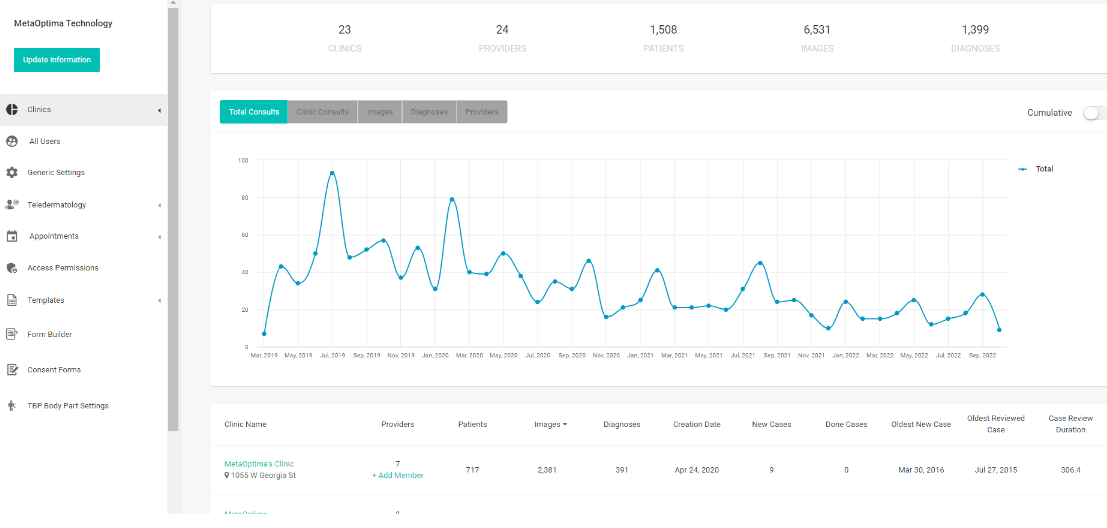Collapse the Clinics menu arrow

point(160,110)
